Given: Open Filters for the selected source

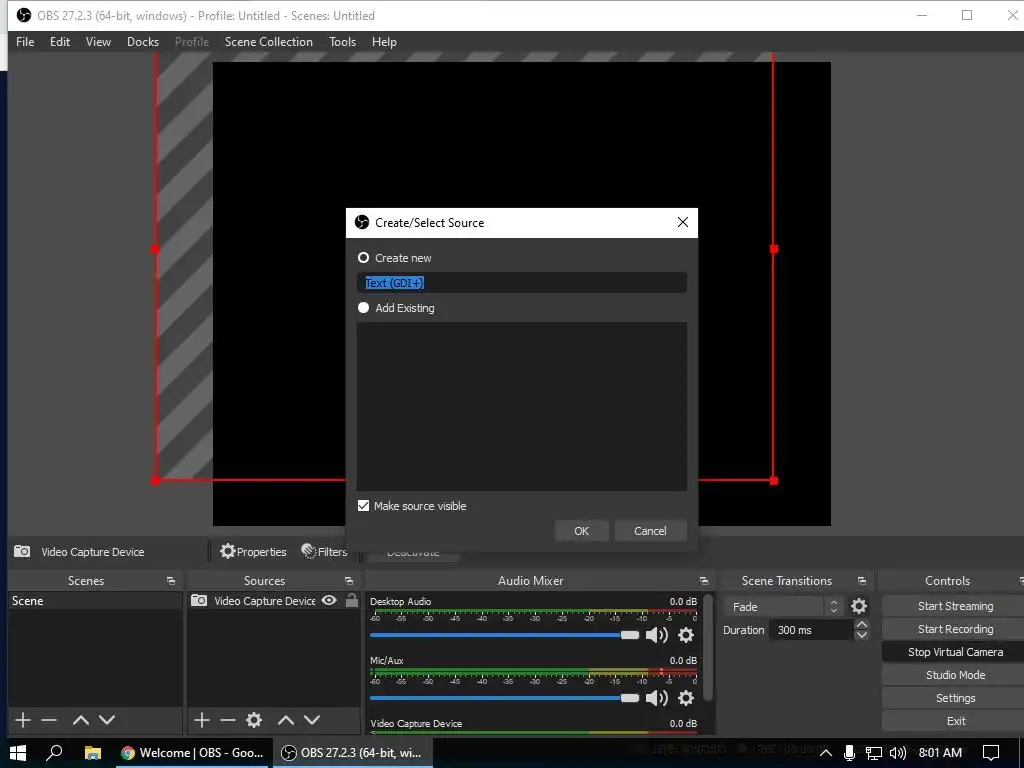Looking at the screenshot, I should tap(324, 552).
